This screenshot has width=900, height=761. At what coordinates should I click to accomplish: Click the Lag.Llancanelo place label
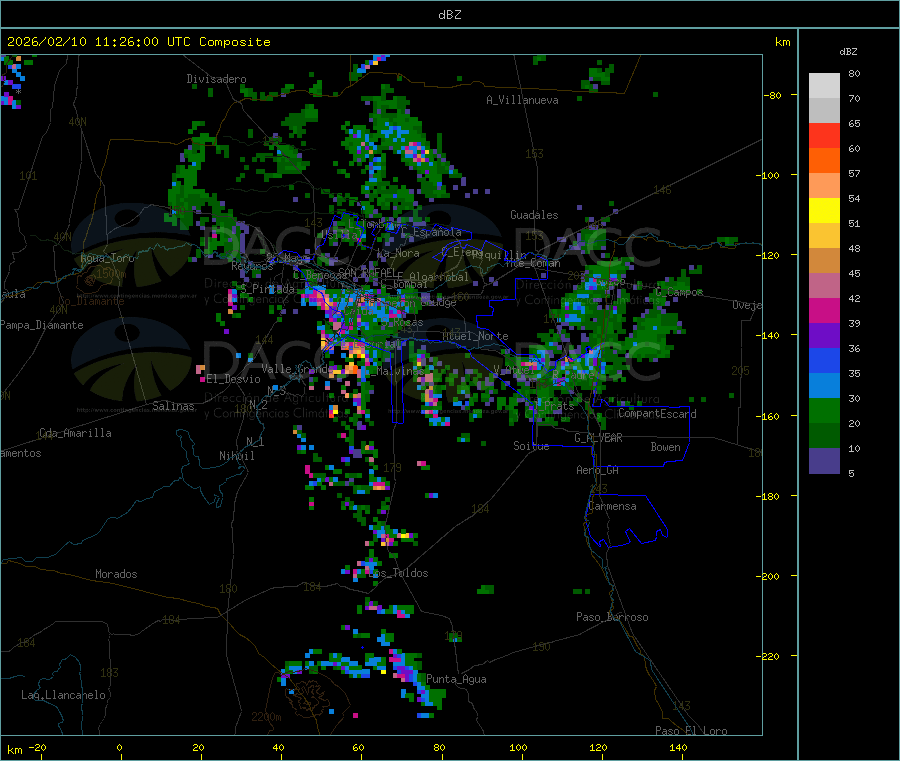tap(63, 695)
